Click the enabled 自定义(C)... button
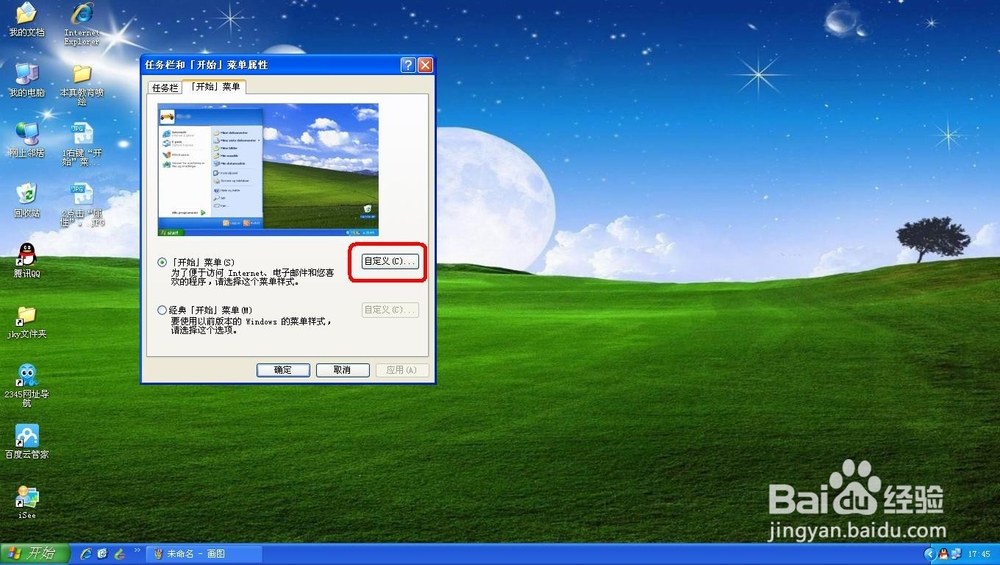Image resolution: width=1000 pixels, height=565 pixels. point(390,261)
